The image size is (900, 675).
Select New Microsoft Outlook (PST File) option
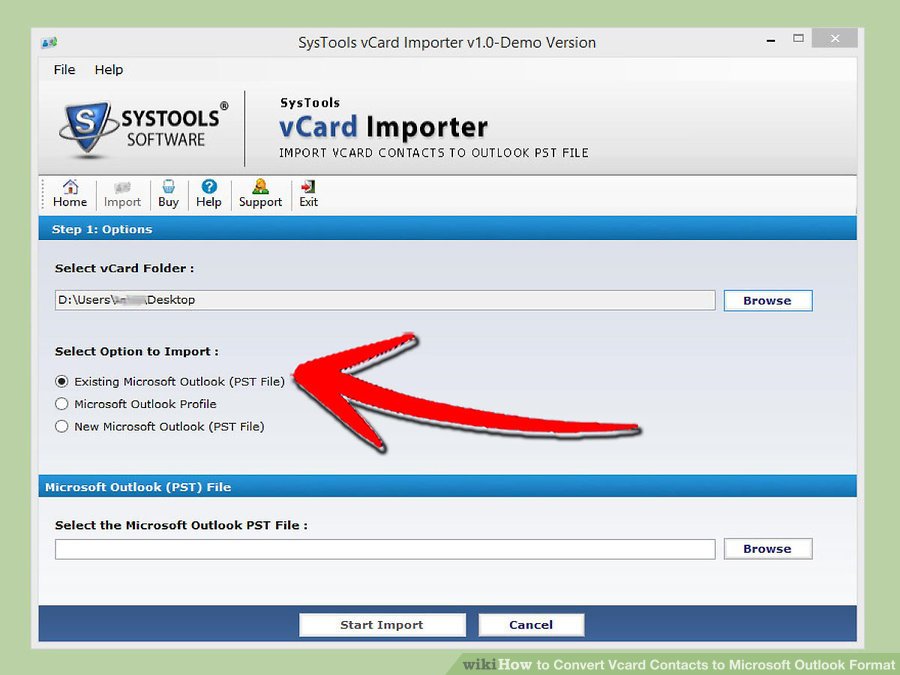point(62,427)
